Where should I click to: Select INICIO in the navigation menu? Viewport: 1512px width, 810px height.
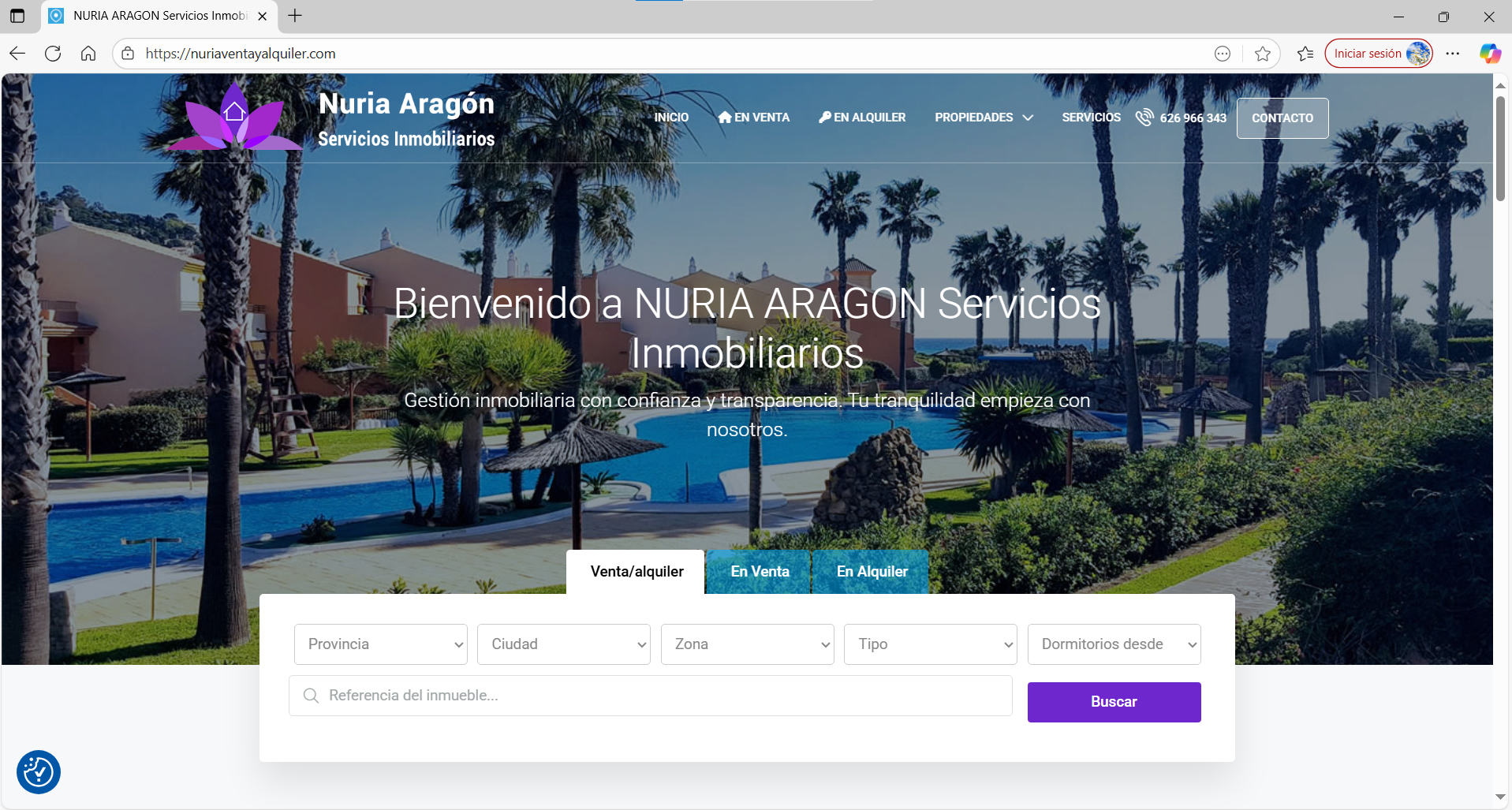click(x=671, y=117)
